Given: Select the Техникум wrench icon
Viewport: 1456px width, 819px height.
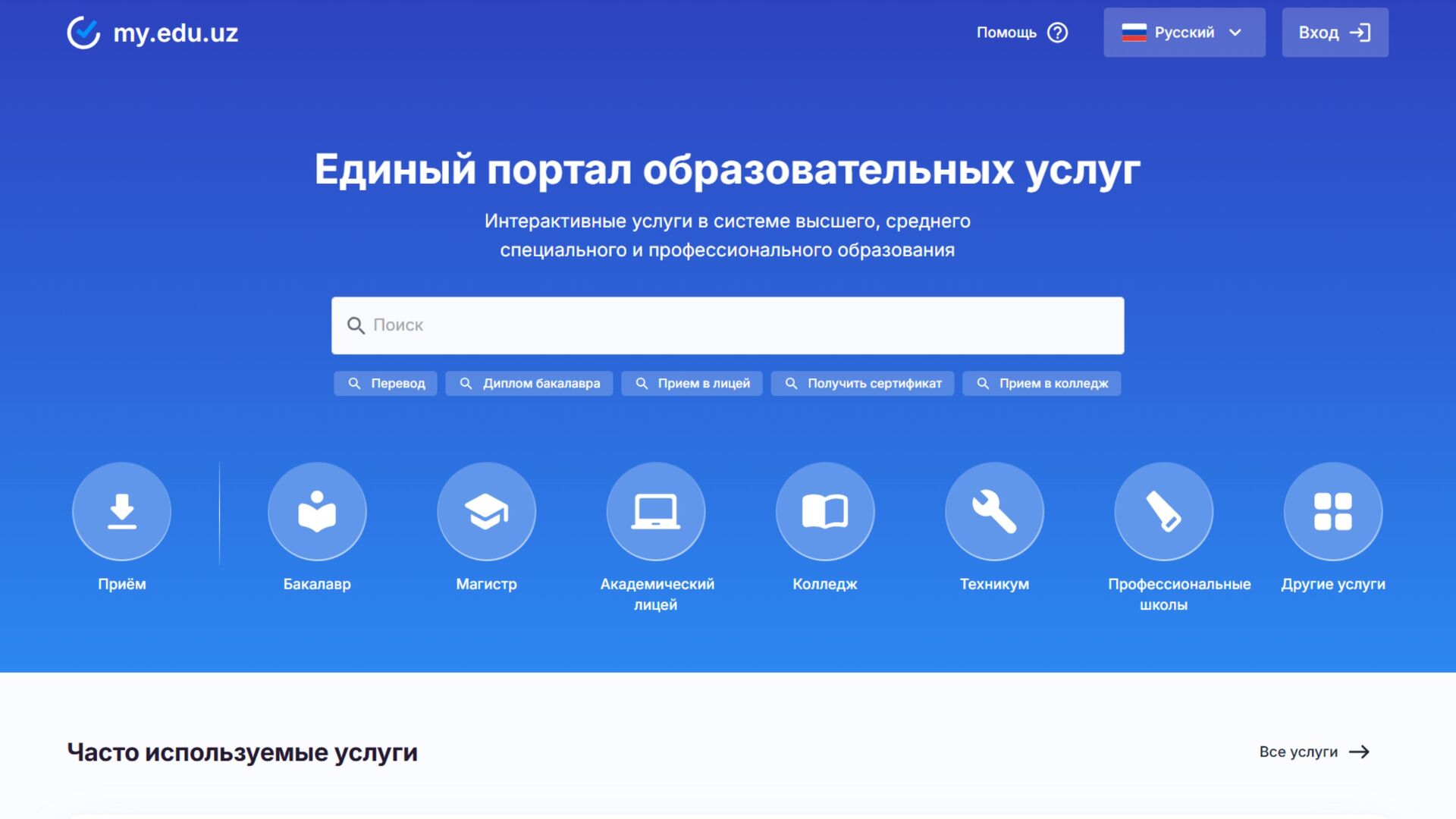Looking at the screenshot, I should pyautogui.click(x=994, y=511).
